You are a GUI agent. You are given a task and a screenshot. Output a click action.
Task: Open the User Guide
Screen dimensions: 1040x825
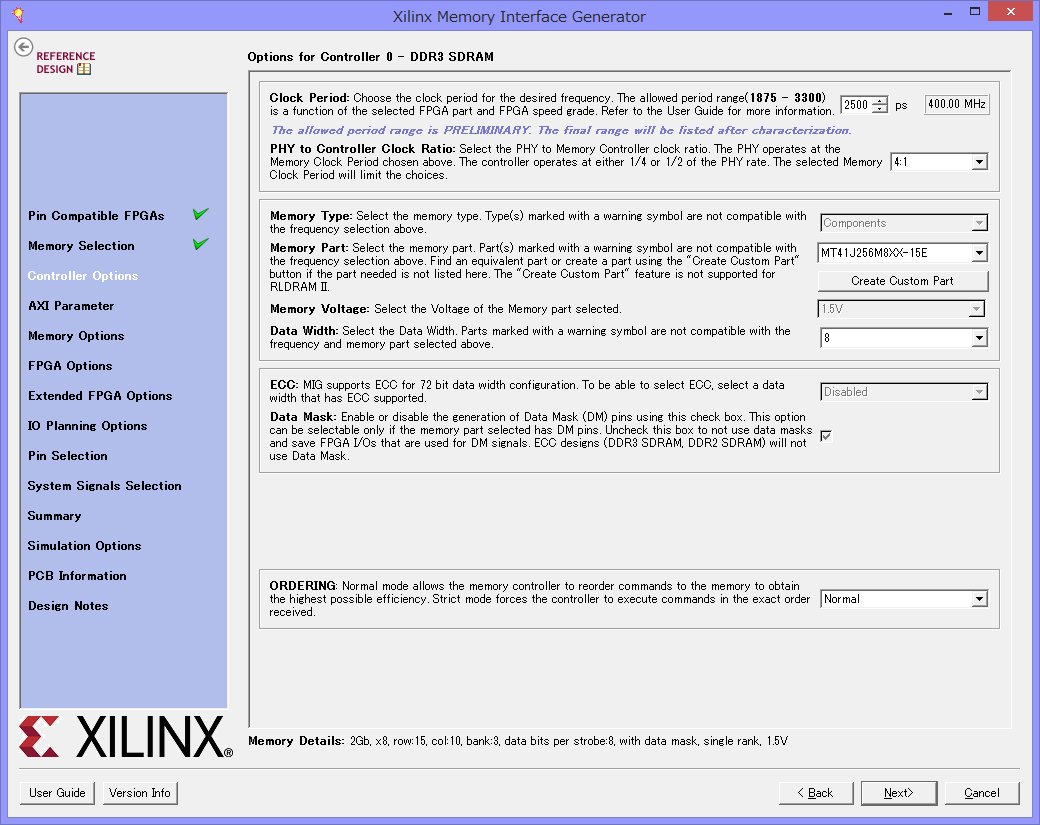pyautogui.click(x=57, y=793)
